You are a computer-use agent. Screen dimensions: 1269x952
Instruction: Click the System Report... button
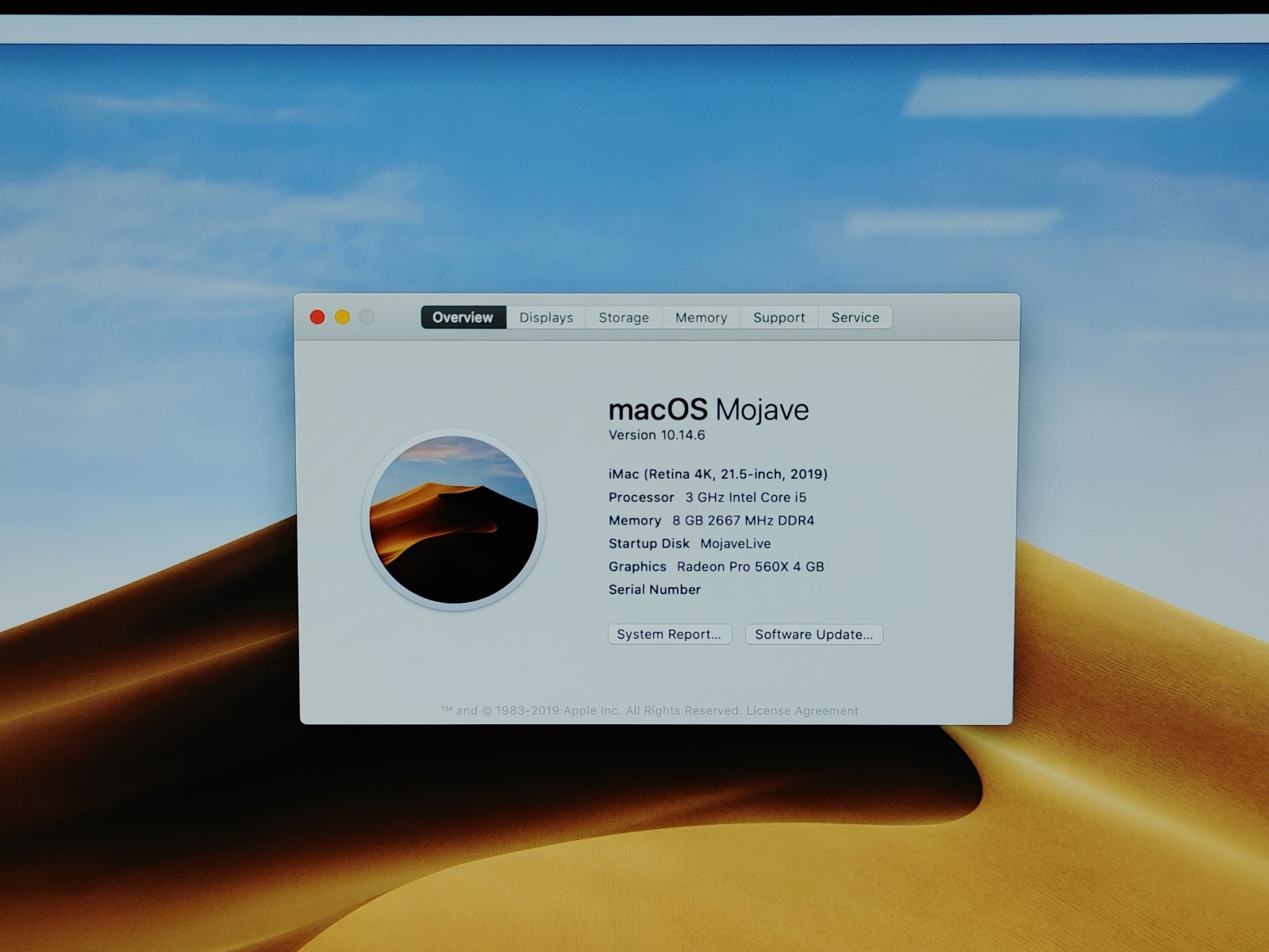coord(670,635)
